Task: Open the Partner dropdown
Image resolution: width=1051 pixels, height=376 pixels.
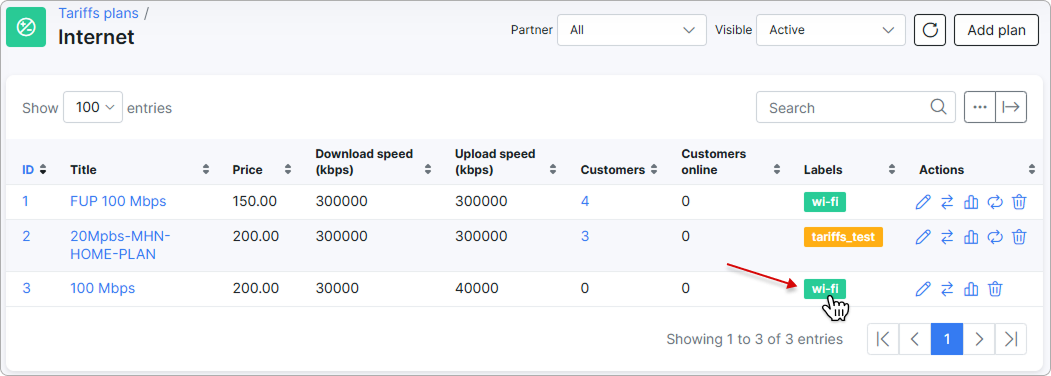Action: pos(631,30)
